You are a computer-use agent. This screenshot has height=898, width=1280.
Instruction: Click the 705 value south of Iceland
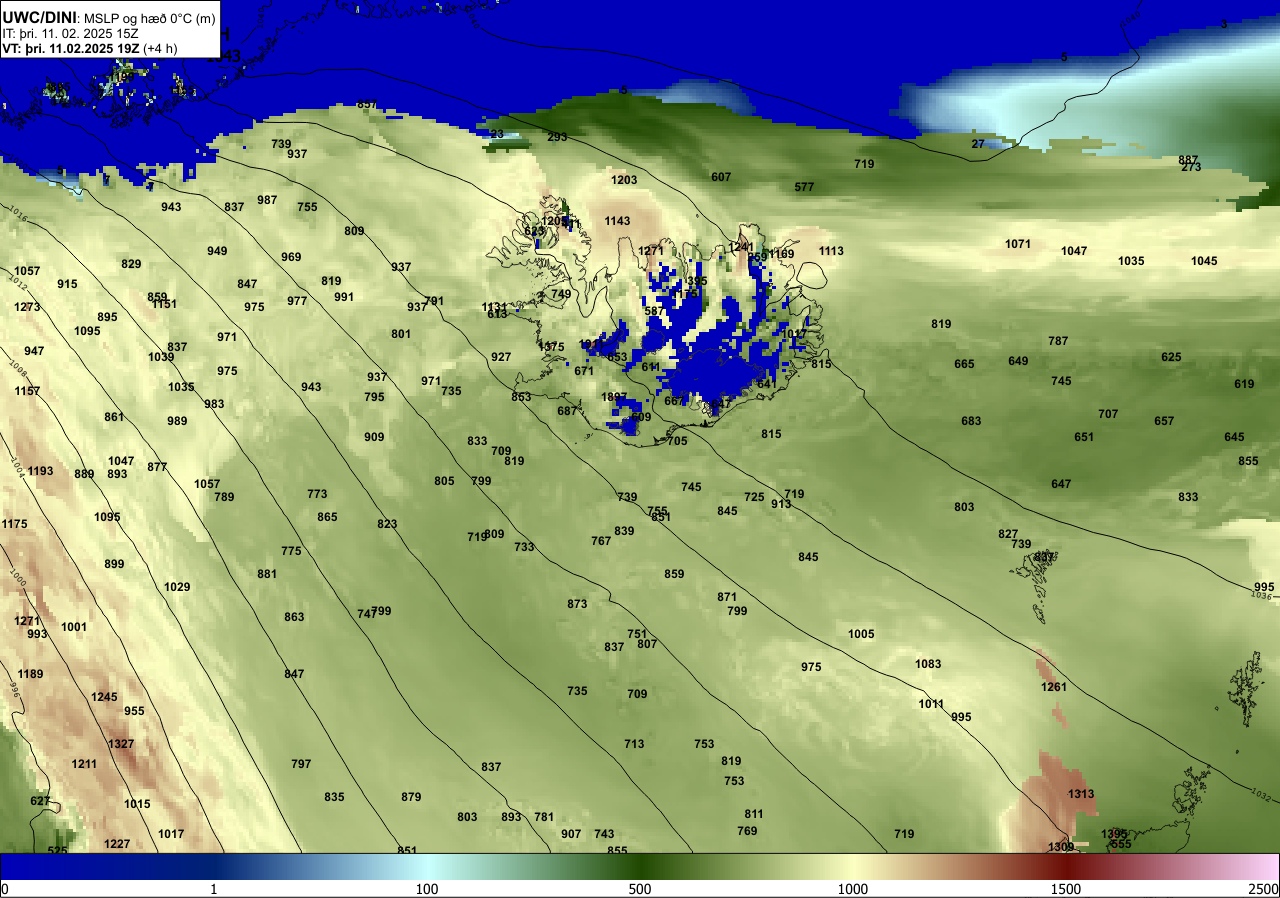[x=677, y=441]
